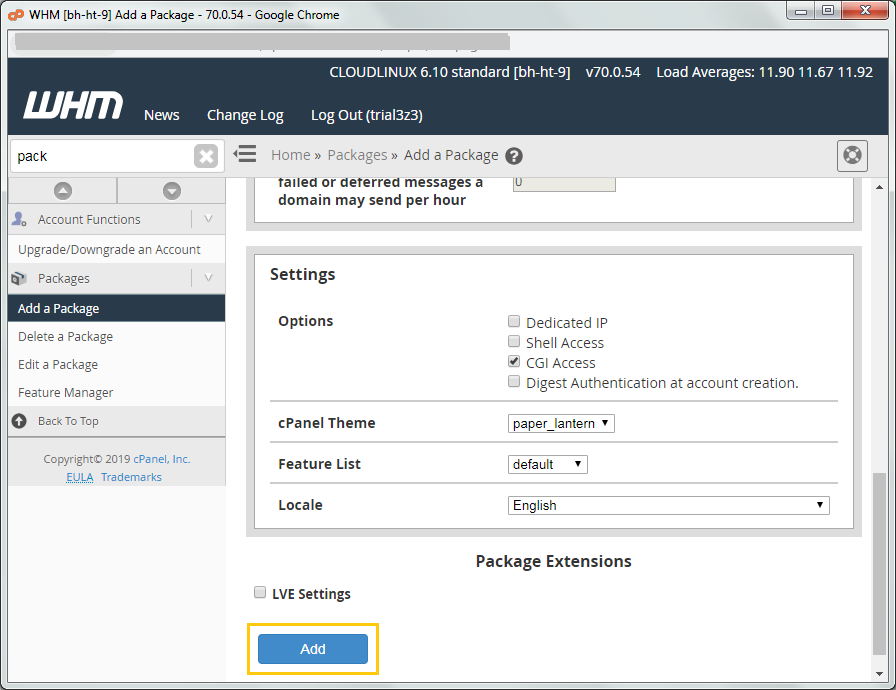Click Back To Top label
The image size is (896, 690).
click(68, 421)
